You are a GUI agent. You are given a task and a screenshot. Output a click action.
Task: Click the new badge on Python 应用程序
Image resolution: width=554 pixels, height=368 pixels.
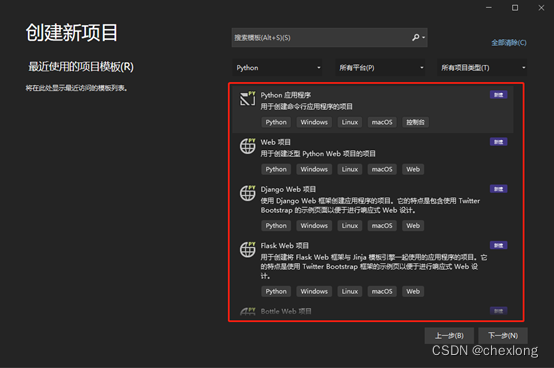tap(498, 95)
